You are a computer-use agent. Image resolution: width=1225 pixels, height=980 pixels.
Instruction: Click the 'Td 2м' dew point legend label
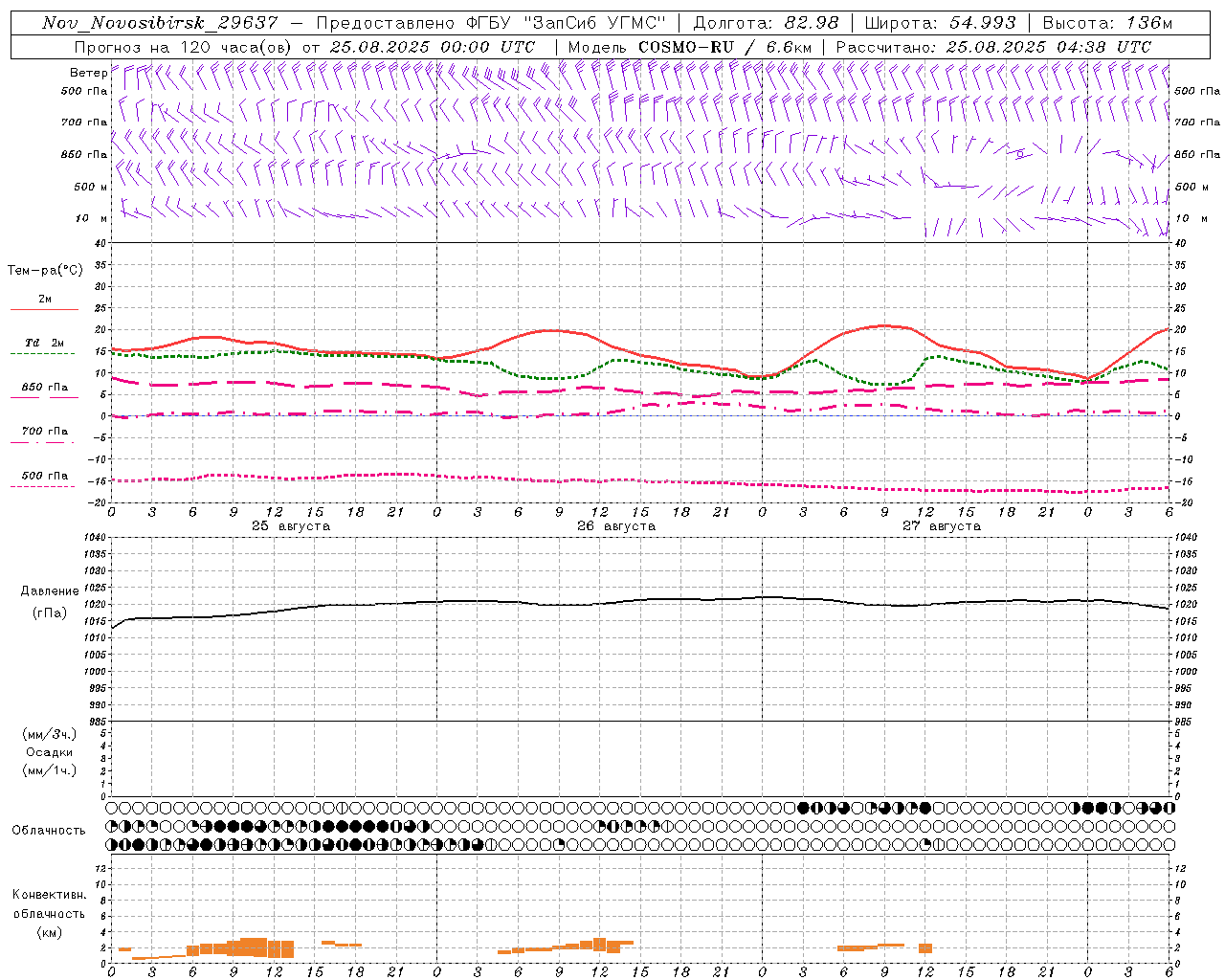(x=45, y=343)
